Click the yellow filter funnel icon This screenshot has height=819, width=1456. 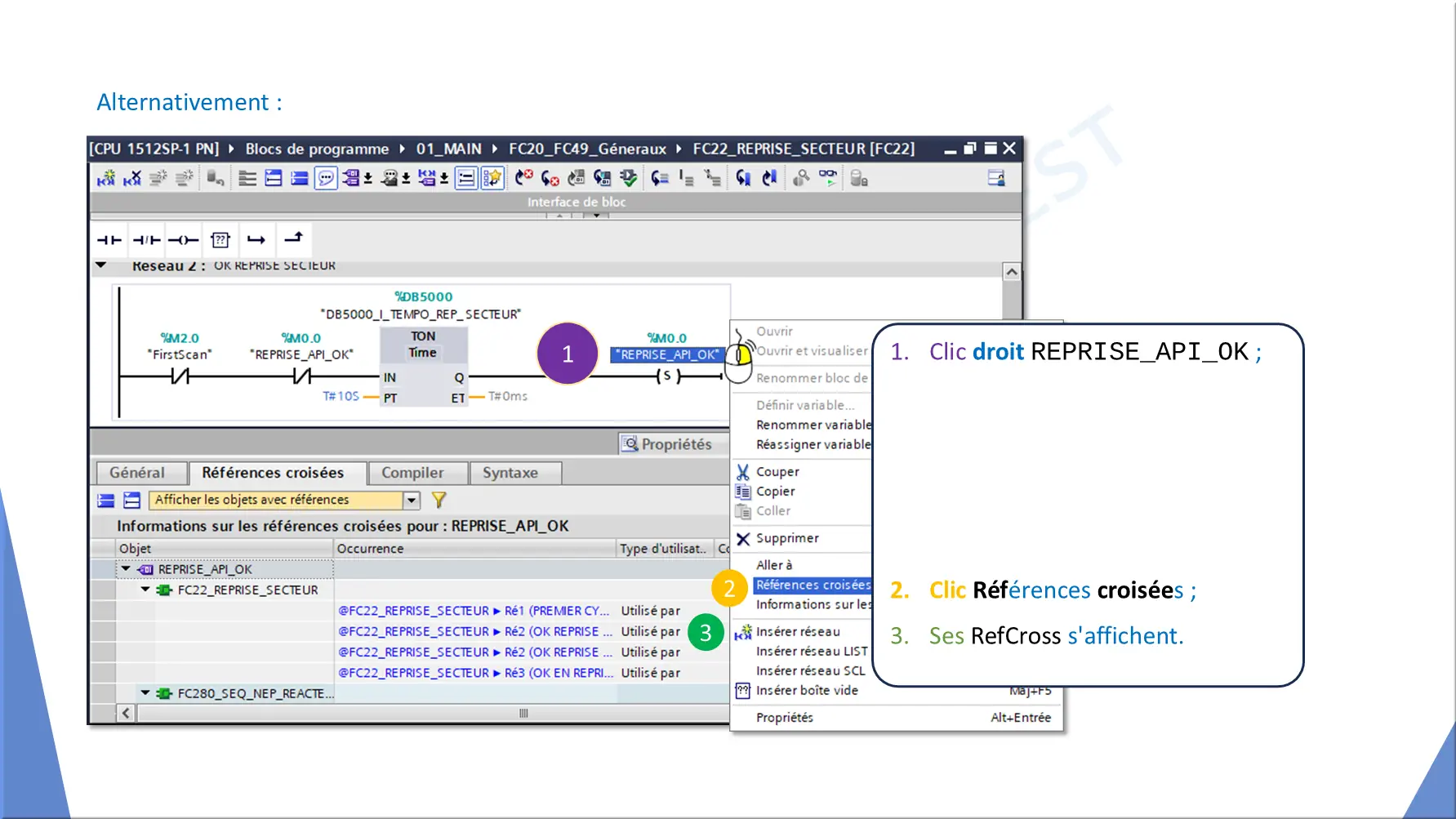439,500
